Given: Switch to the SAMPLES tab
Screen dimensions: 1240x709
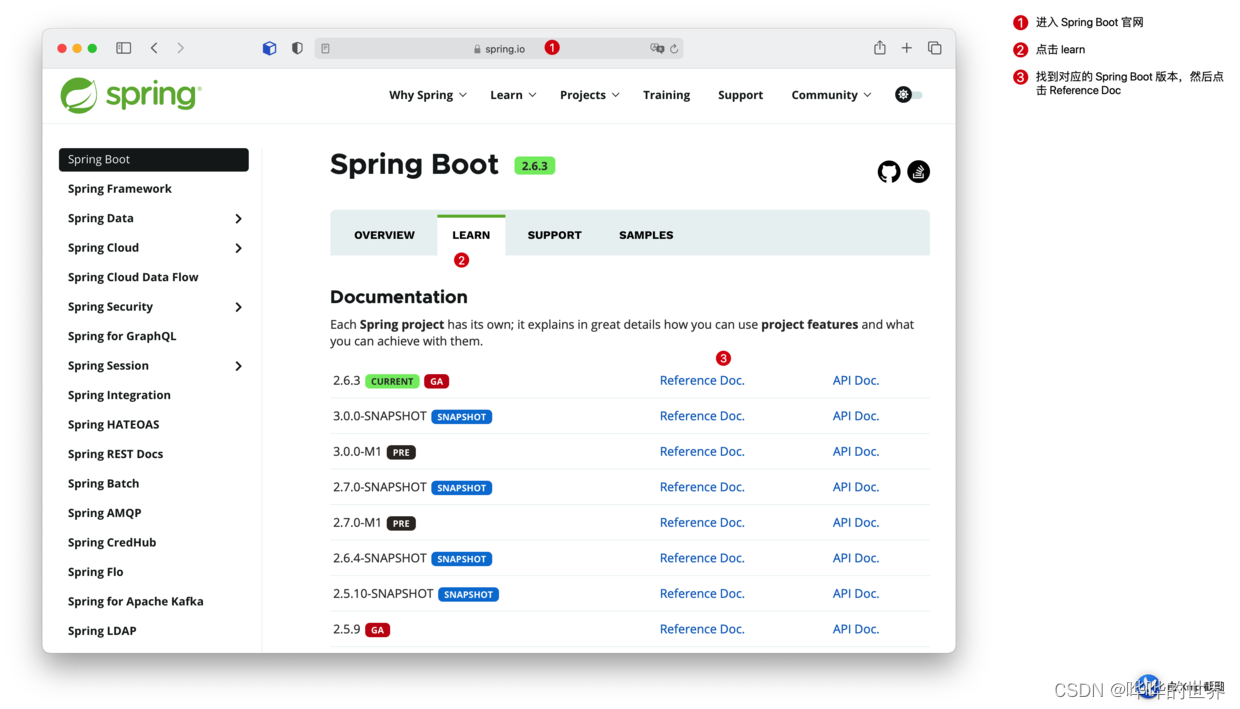Looking at the screenshot, I should [x=646, y=235].
